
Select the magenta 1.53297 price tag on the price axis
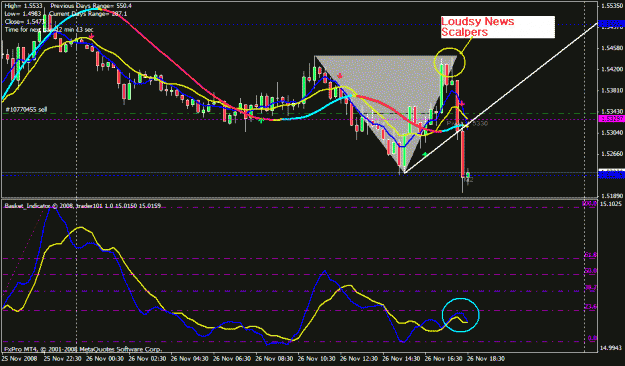pos(611,119)
